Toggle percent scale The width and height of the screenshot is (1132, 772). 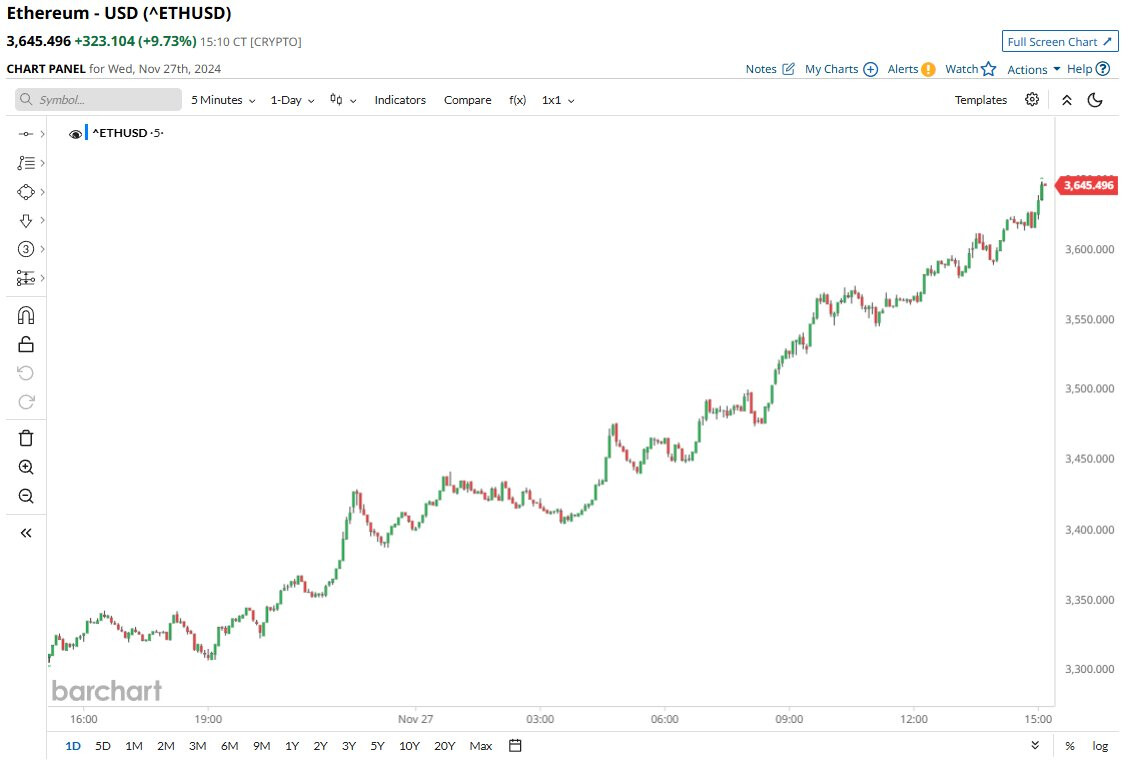pyautogui.click(x=1070, y=746)
